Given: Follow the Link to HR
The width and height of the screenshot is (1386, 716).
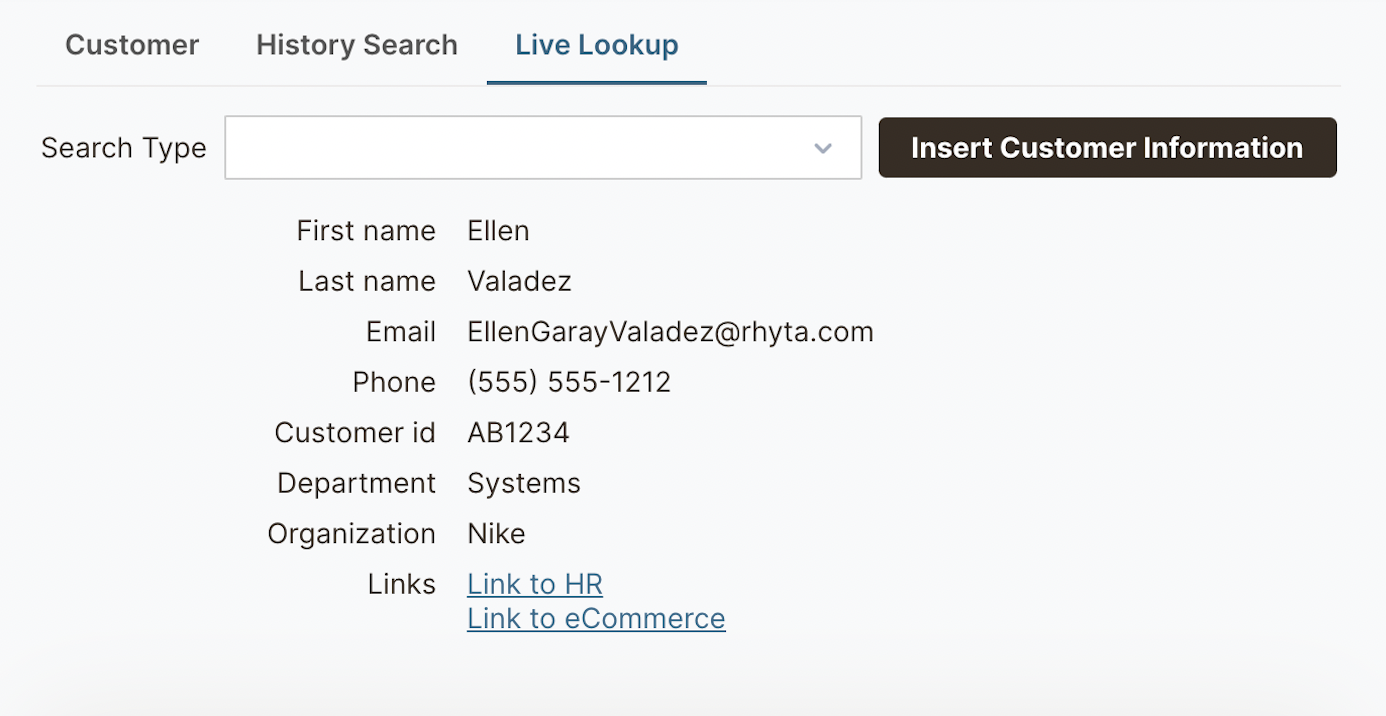Looking at the screenshot, I should 535,584.
